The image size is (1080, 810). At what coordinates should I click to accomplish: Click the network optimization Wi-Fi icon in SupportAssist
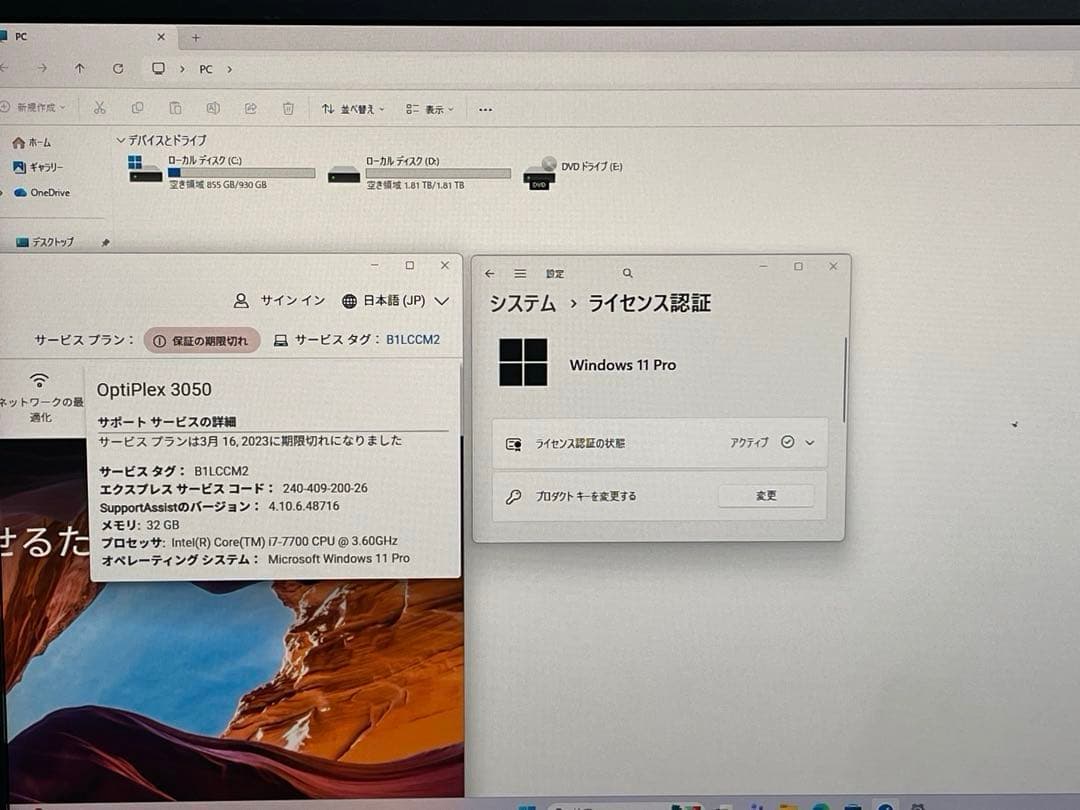[39, 380]
